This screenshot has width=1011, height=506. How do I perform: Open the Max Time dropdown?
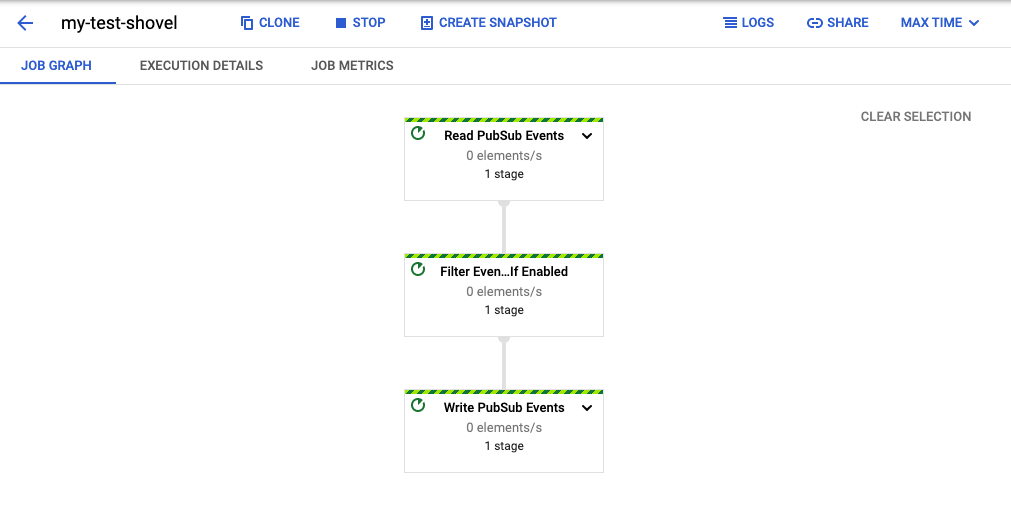point(939,23)
